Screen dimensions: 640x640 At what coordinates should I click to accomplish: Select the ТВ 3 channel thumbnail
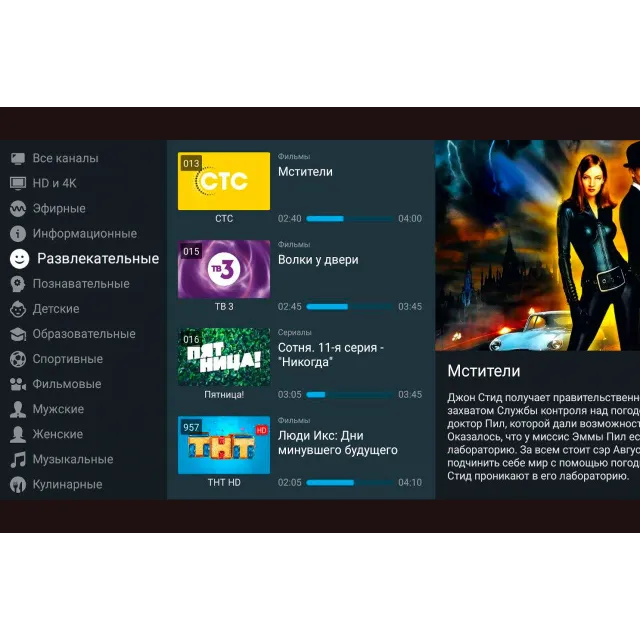click(224, 269)
